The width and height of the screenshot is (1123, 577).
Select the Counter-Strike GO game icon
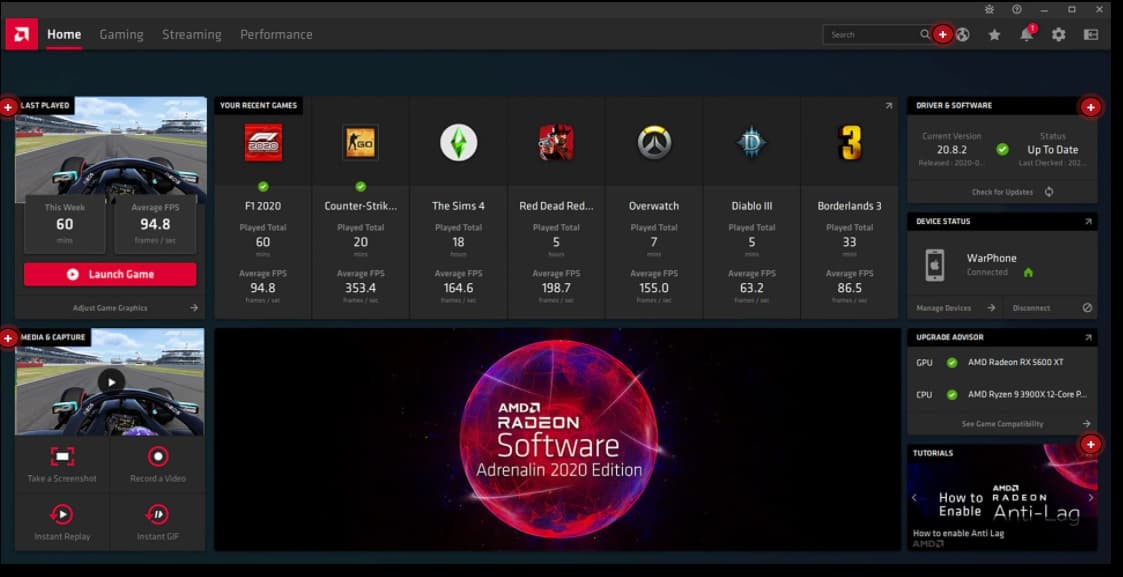360,142
